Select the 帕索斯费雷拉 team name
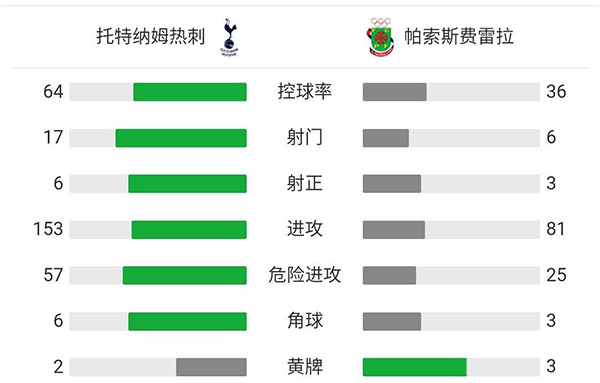This screenshot has height=383, width=600. coord(459,37)
